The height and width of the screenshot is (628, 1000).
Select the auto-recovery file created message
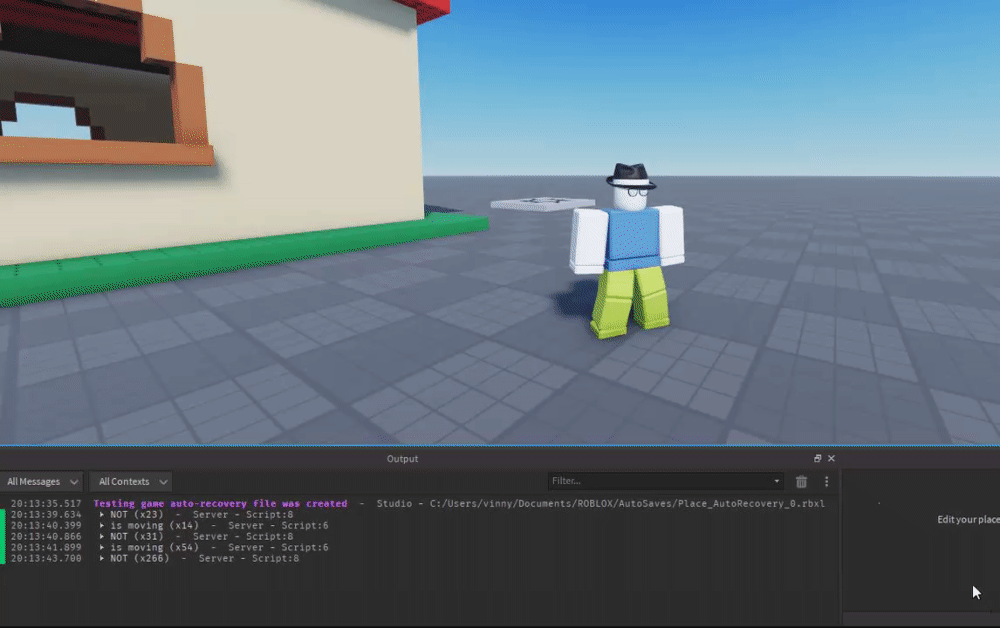pos(220,504)
